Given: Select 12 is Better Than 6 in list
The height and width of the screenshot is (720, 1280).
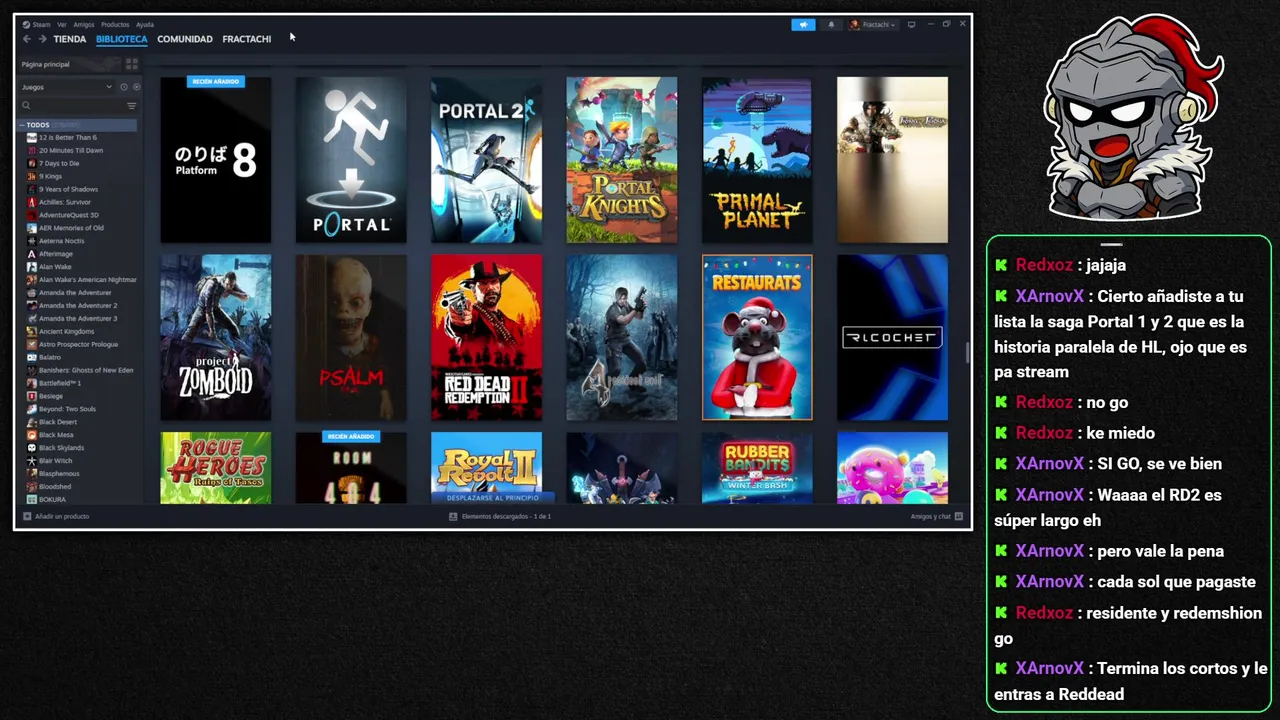Looking at the screenshot, I should tap(67, 138).
